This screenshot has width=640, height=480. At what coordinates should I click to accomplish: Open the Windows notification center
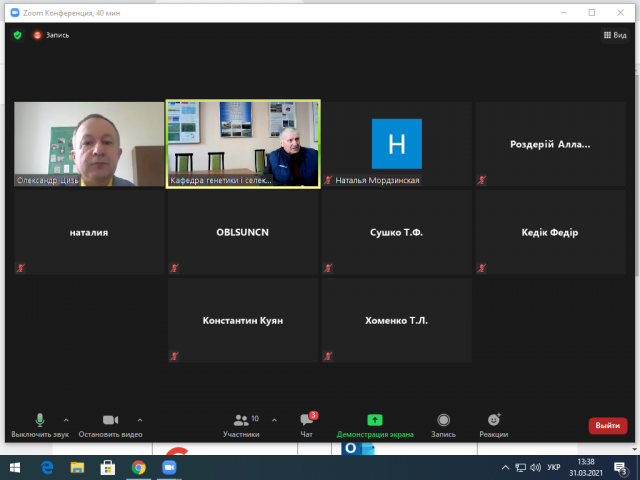click(621, 468)
